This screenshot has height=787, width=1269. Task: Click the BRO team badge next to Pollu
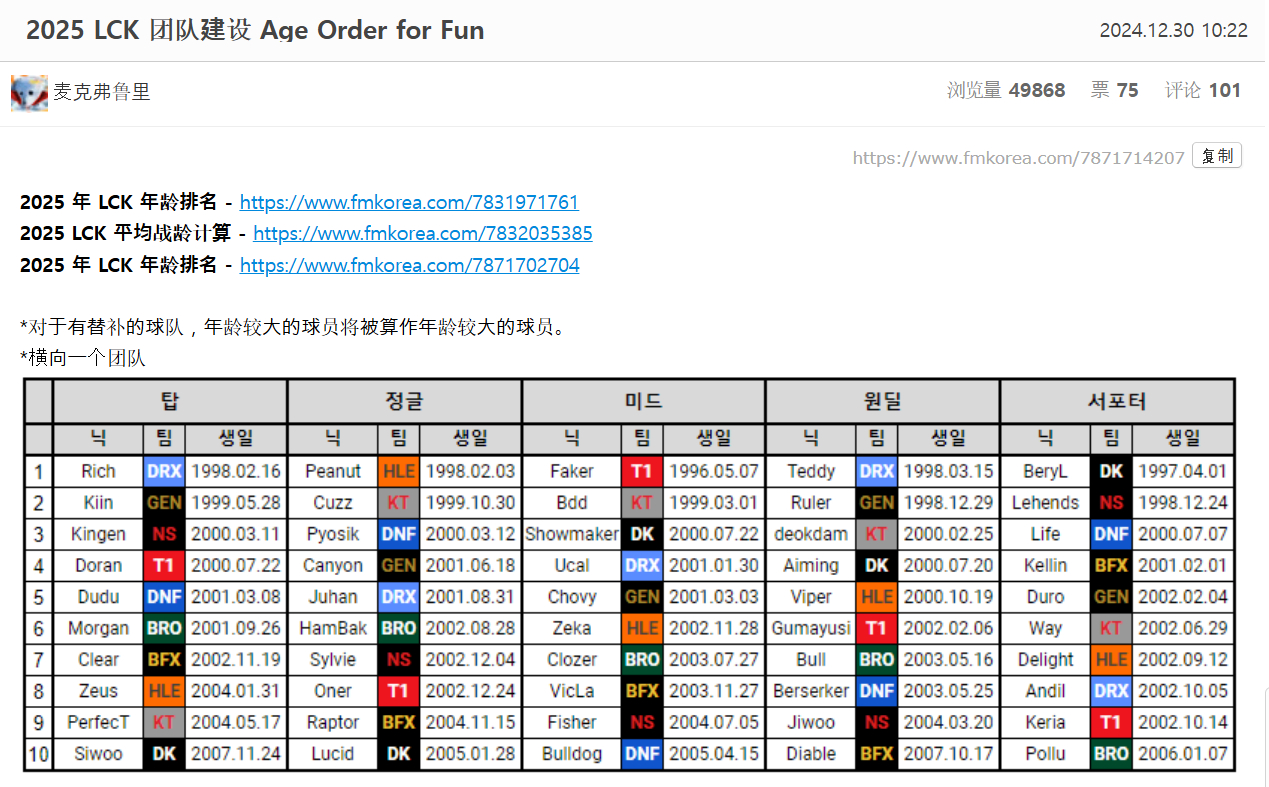(x=1111, y=754)
